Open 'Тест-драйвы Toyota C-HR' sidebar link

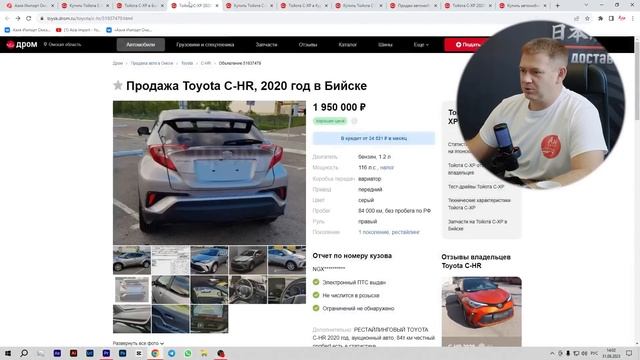pyautogui.click(x=476, y=187)
